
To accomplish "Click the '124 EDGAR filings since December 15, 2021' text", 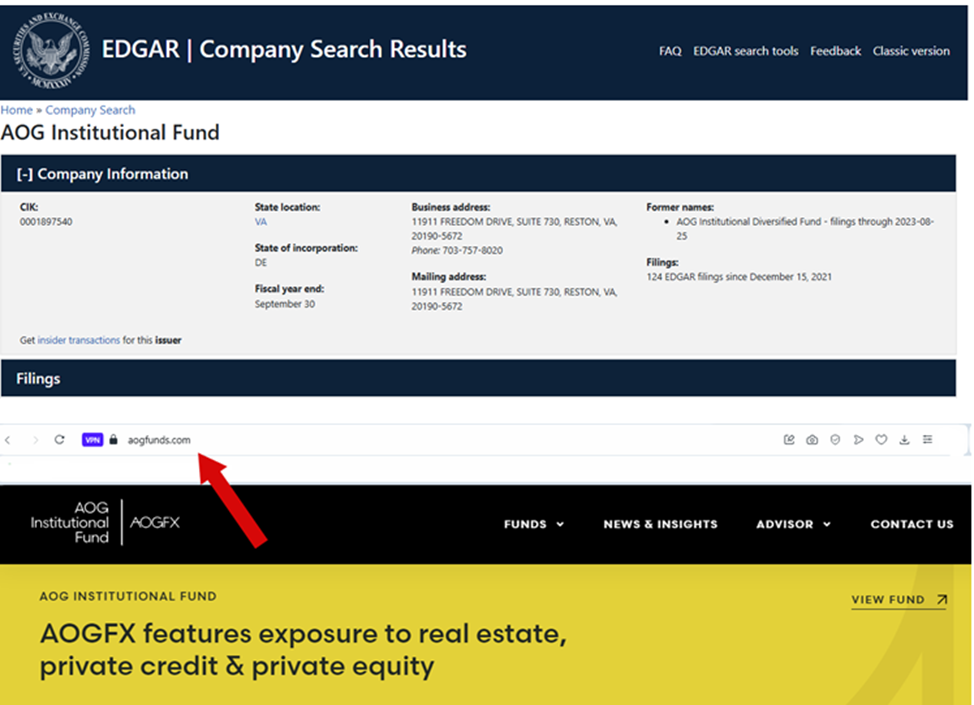I will (739, 277).
